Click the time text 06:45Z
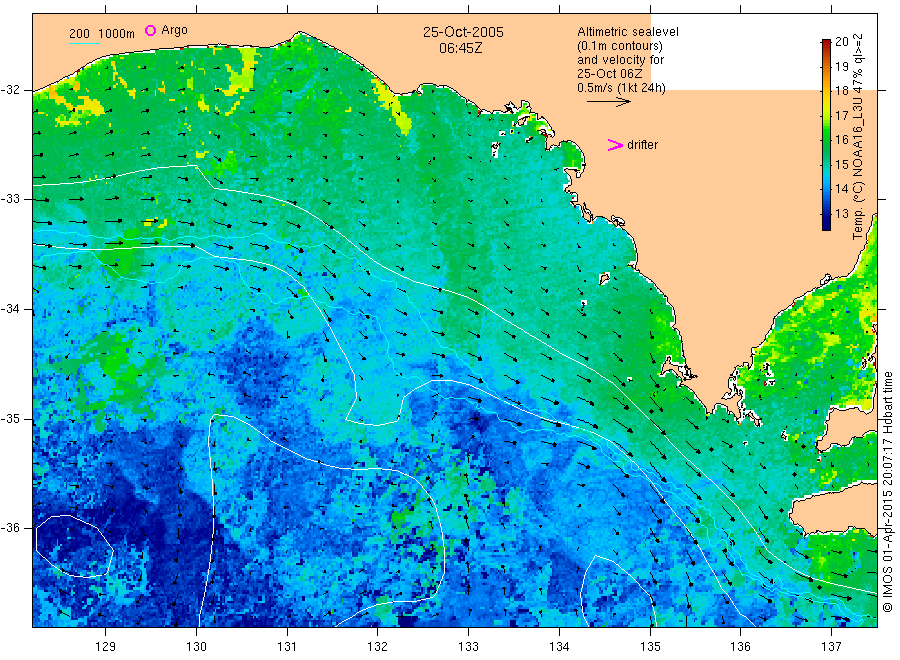This screenshot has width=900, height=660. [x=461, y=48]
